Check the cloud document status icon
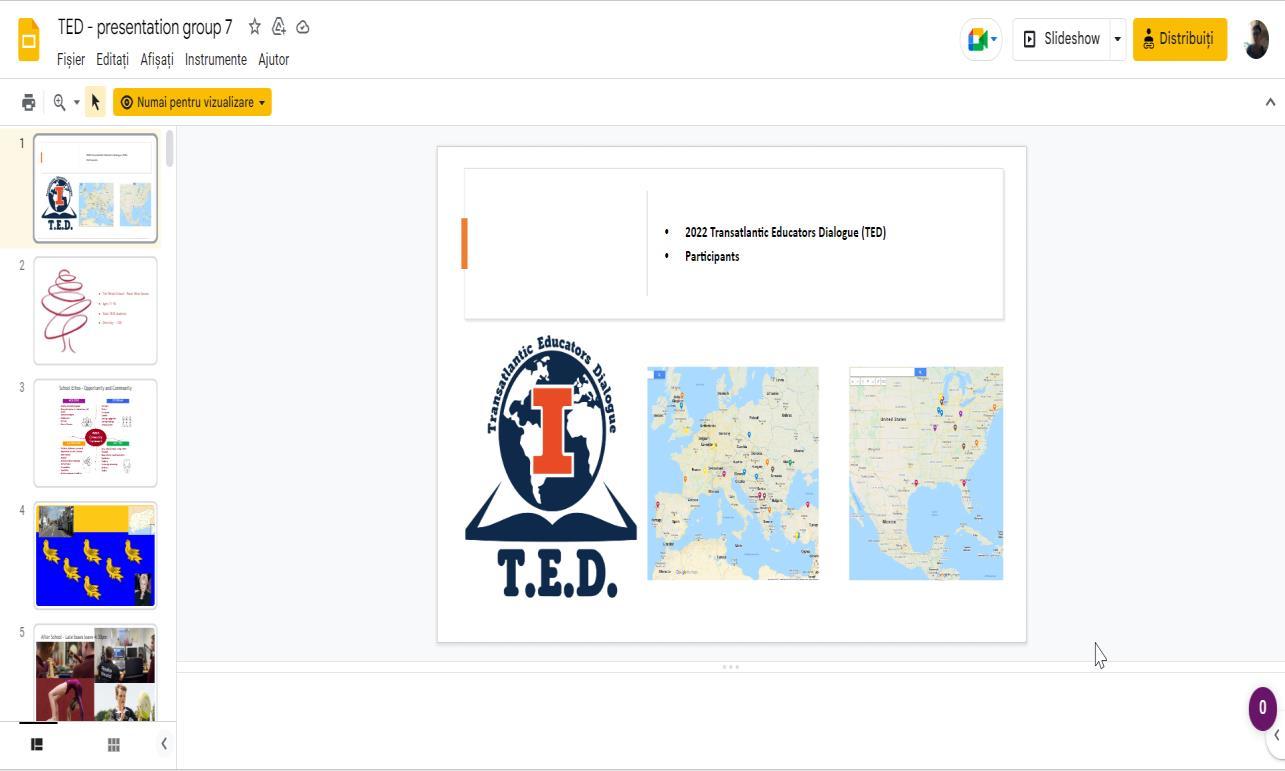Image resolution: width=1285 pixels, height=771 pixels. (303, 27)
